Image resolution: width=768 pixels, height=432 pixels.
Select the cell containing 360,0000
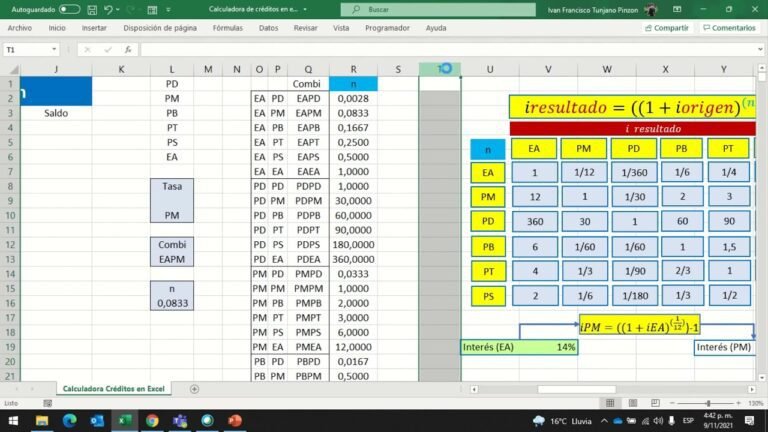click(353, 259)
